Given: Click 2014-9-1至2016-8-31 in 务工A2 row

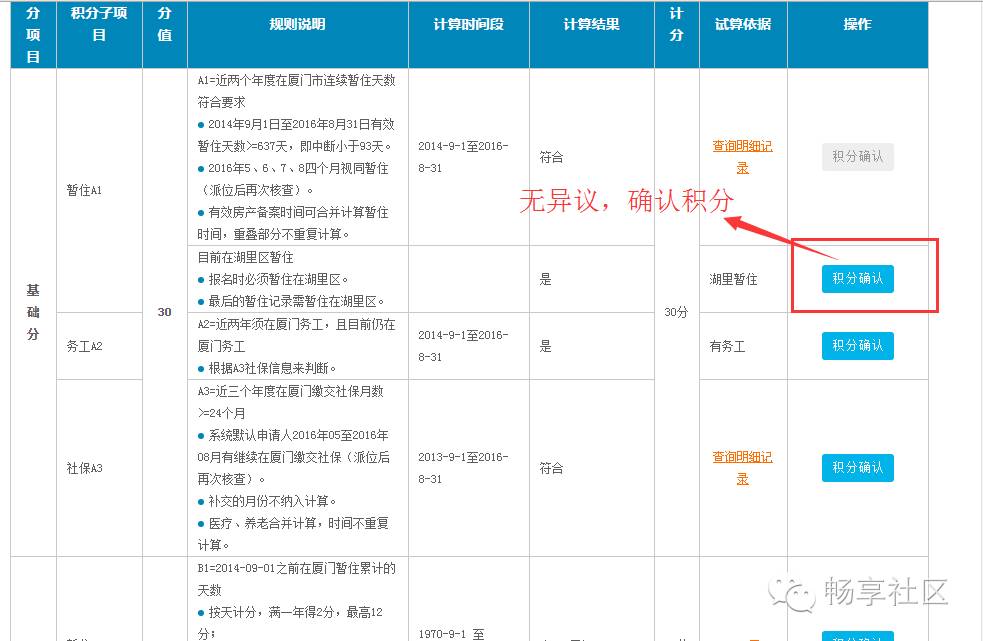Looking at the screenshot, I should (469, 346).
